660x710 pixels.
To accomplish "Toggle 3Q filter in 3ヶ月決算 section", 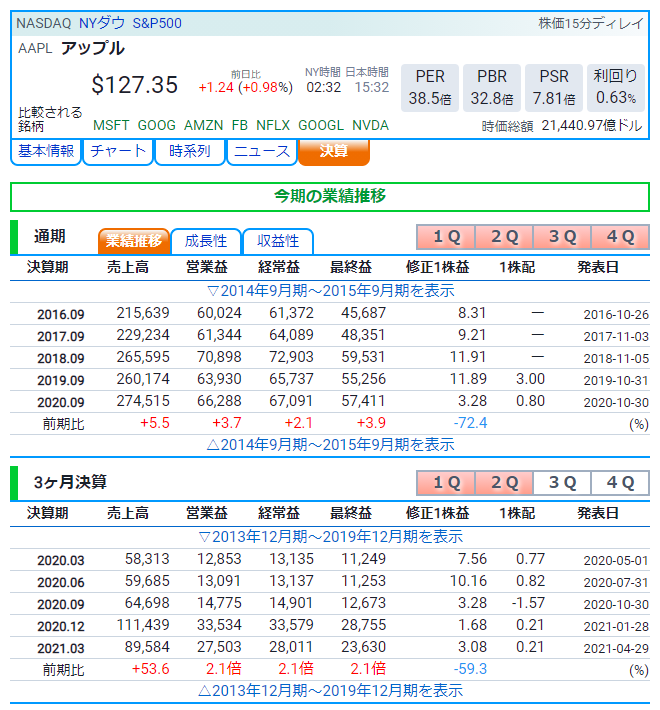I will (562, 483).
